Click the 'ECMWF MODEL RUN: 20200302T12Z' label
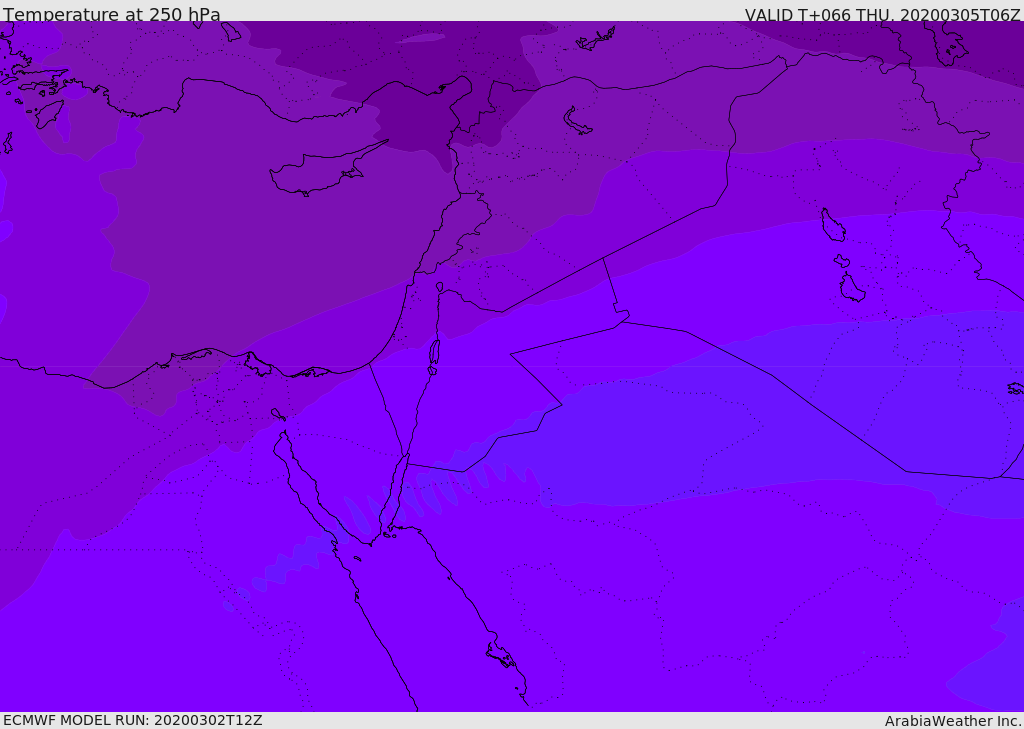Viewport: 1024px width, 729px height. [x=133, y=720]
